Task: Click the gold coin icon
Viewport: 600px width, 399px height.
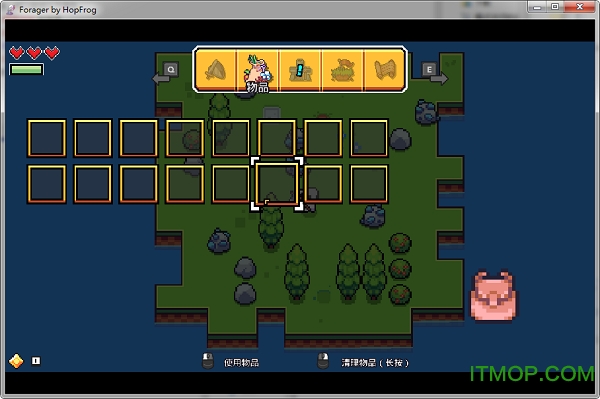Action: coord(16,361)
